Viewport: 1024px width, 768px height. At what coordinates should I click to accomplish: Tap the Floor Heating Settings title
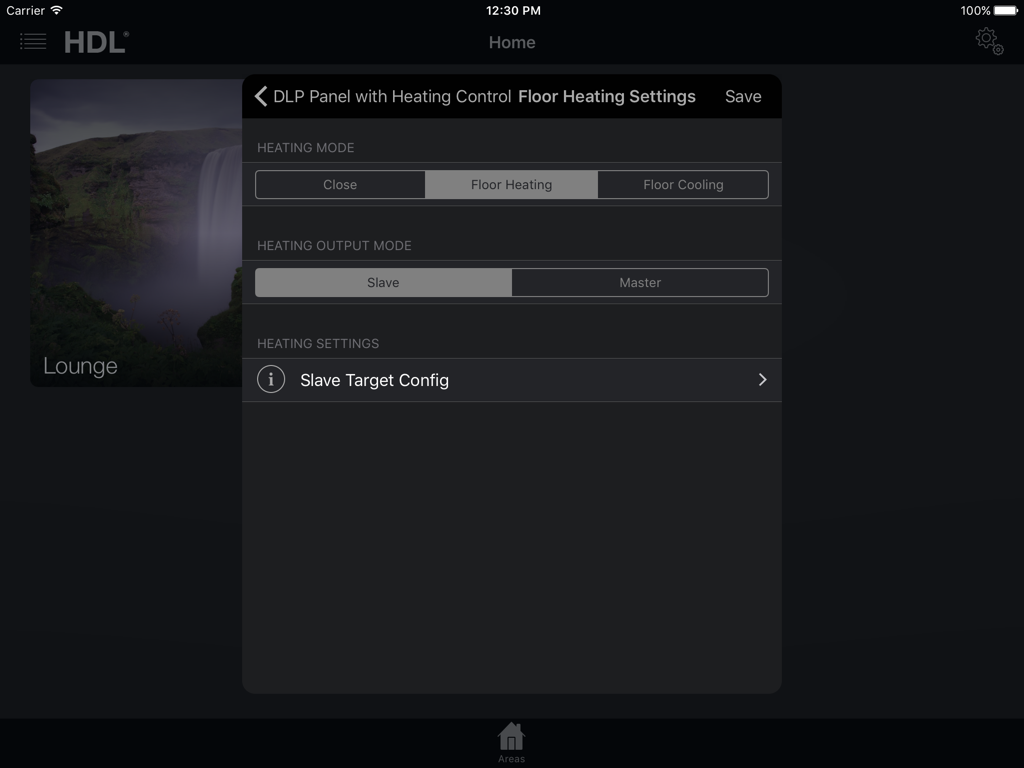[x=607, y=96]
